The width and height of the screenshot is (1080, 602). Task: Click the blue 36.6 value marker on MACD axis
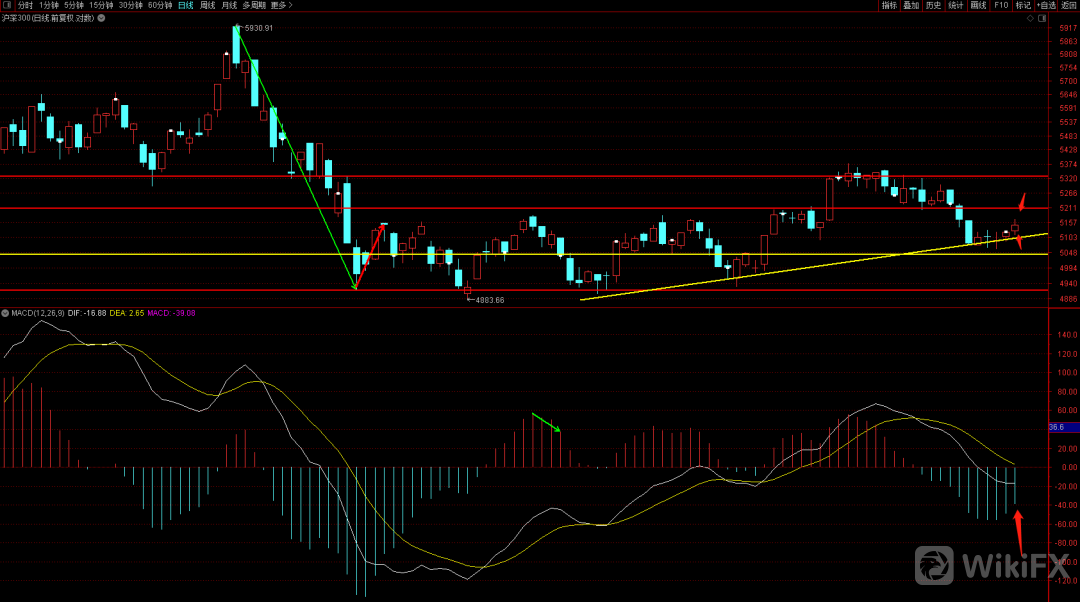[x=1056, y=427]
